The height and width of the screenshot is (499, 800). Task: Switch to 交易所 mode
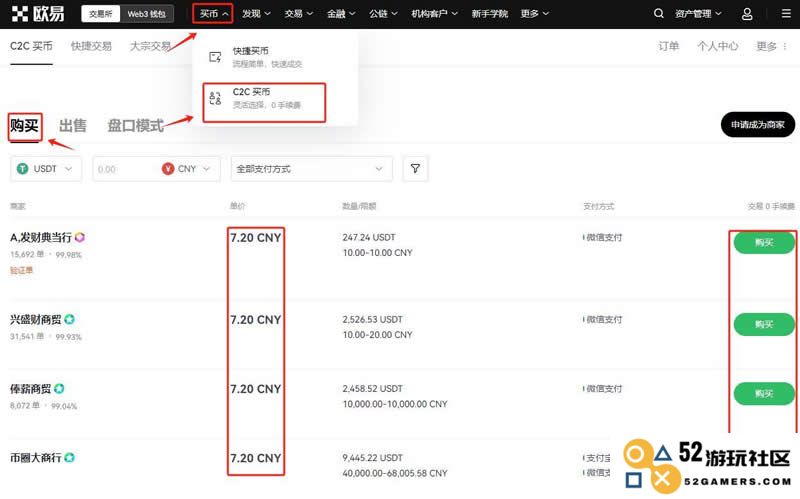point(101,14)
